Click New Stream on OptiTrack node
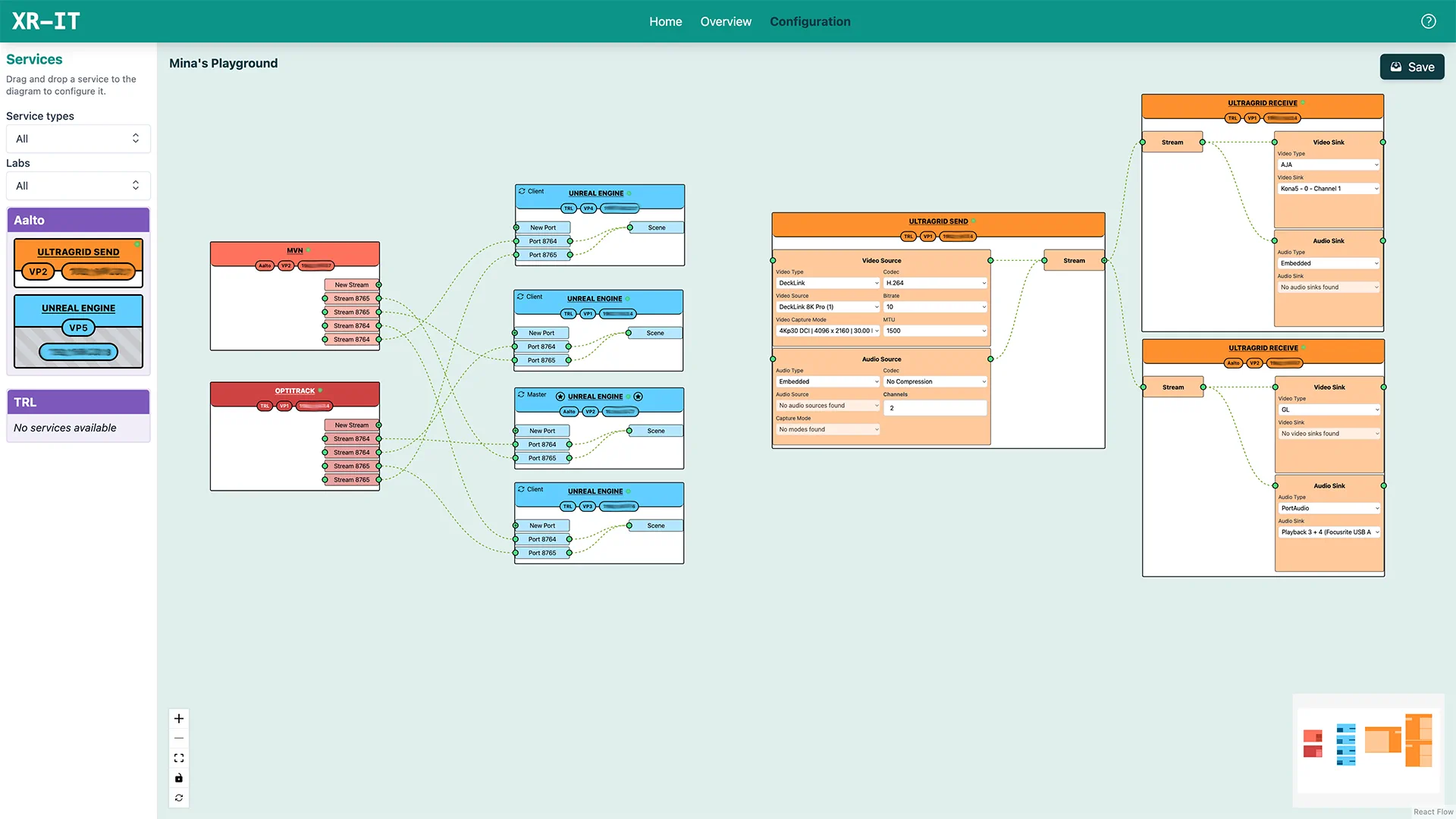The image size is (1456, 819). tap(352, 425)
